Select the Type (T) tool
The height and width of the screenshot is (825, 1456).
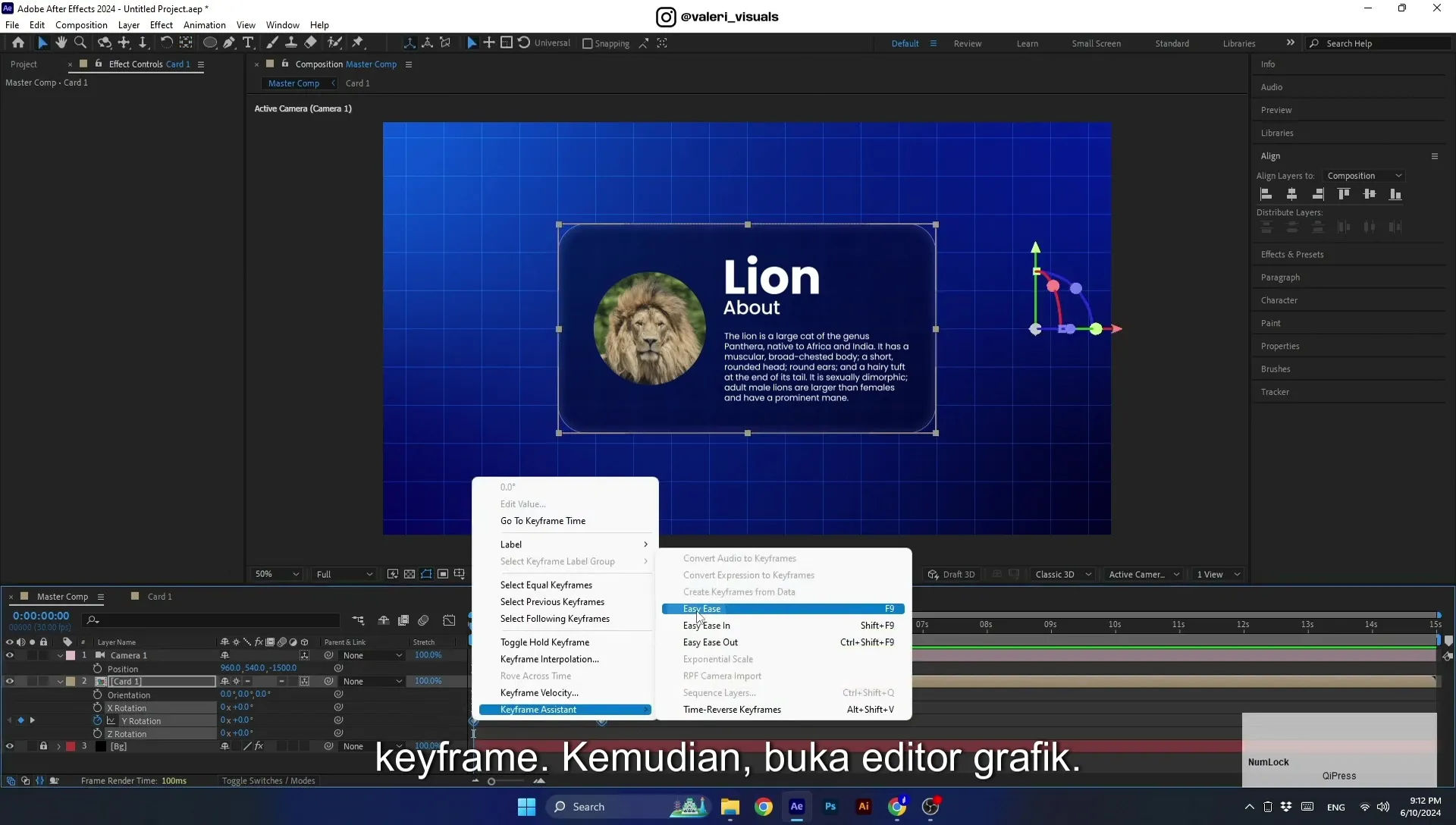[248, 43]
